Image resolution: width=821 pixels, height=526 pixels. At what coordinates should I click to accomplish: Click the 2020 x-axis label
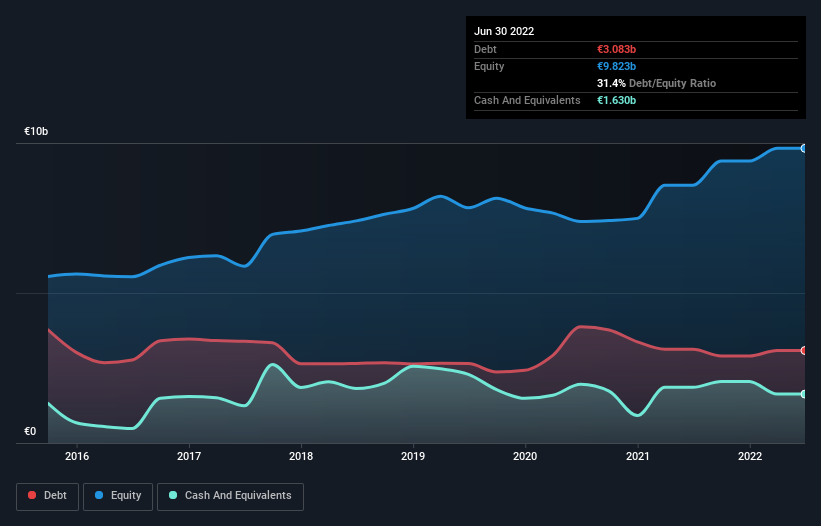coord(525,456)
